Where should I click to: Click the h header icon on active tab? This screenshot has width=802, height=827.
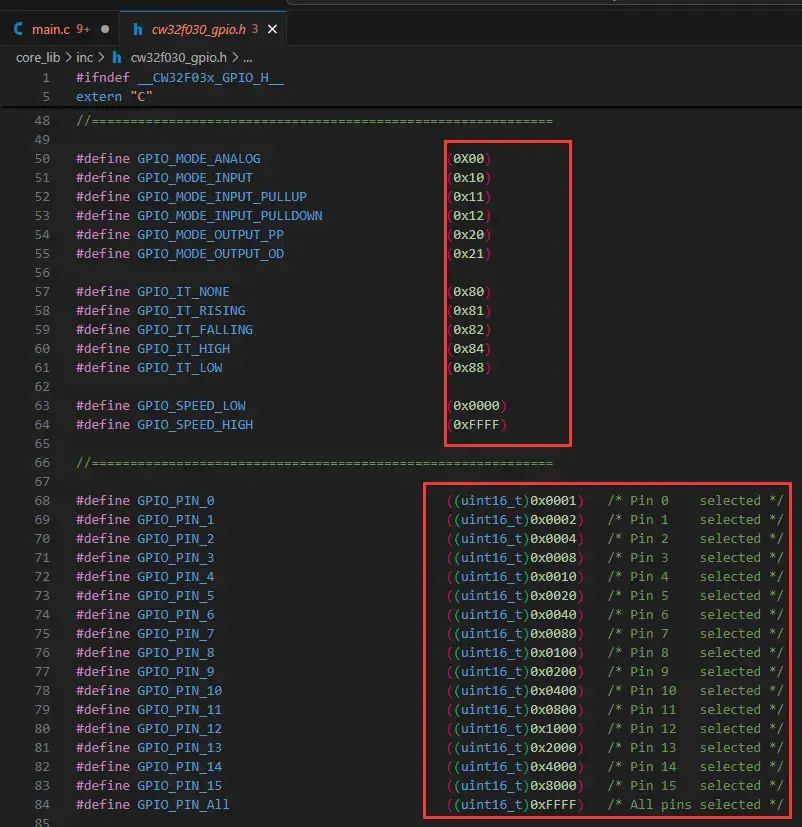[x=138, y=30]
